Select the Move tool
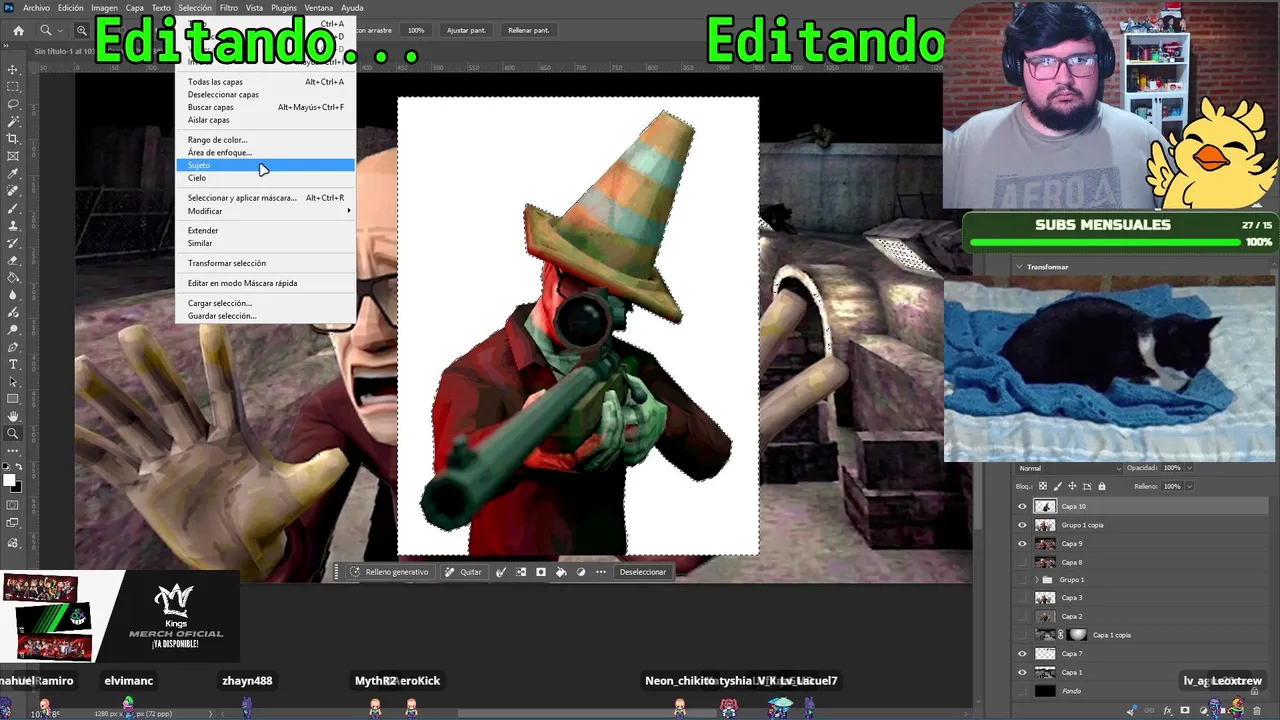 pos(13,69)
